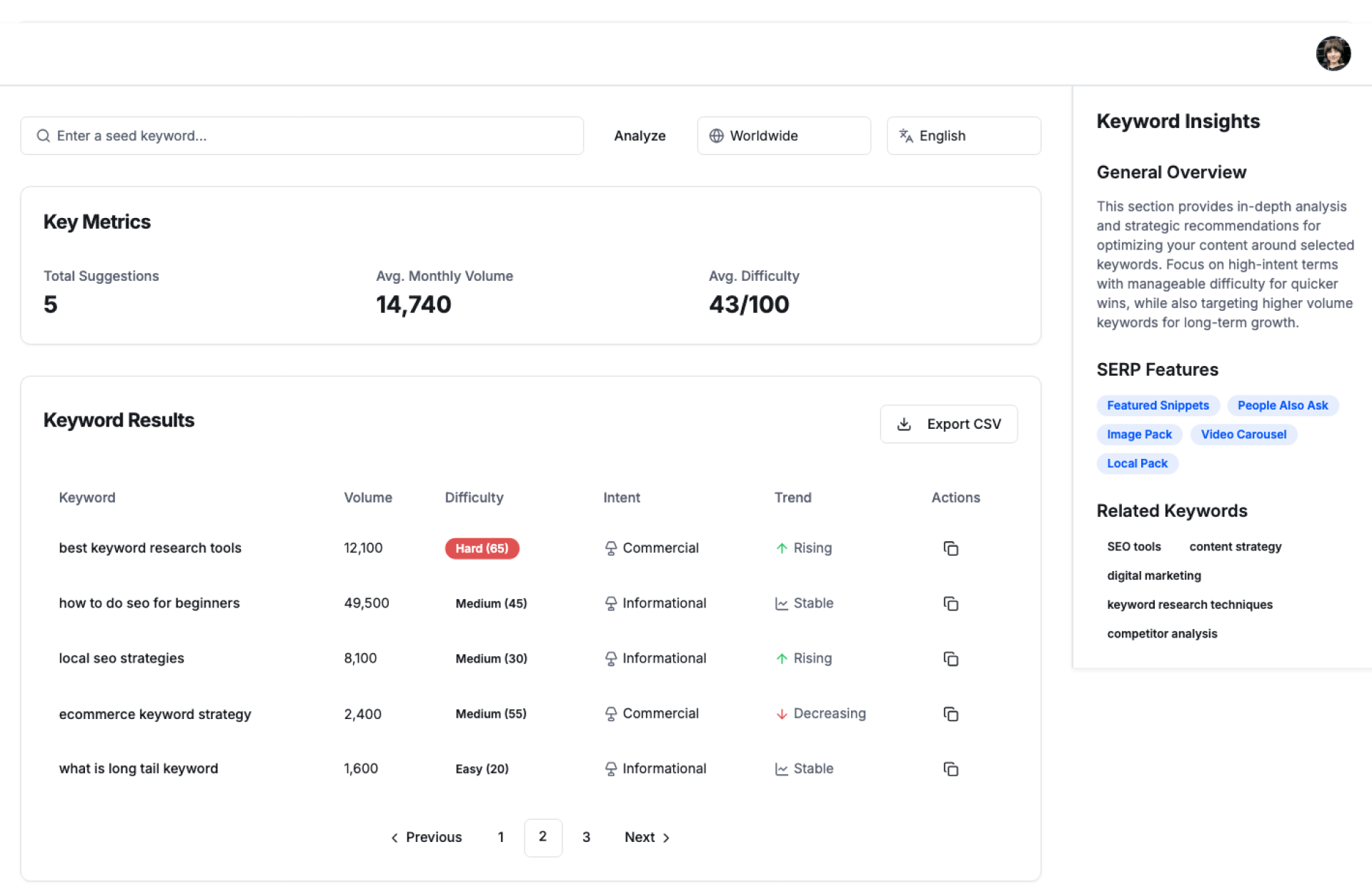
Task: Copy the 'how to do seo for beginners' keyword
Action: click(950, 604)
